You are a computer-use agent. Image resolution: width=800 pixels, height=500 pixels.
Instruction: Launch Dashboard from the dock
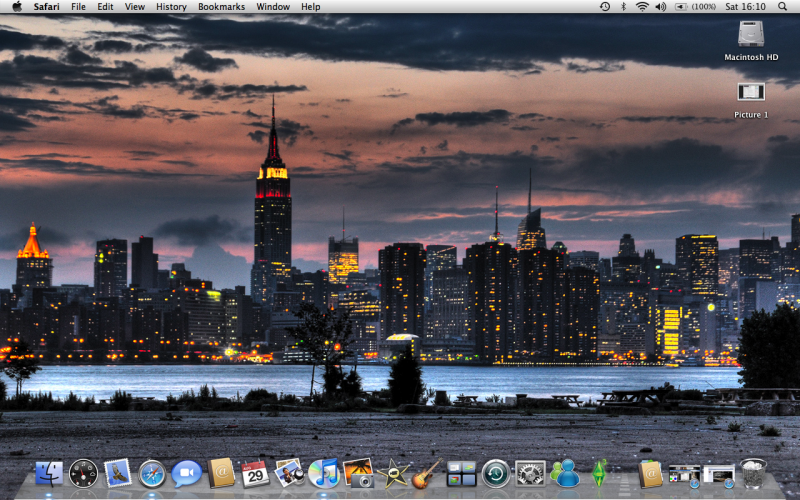84,473
